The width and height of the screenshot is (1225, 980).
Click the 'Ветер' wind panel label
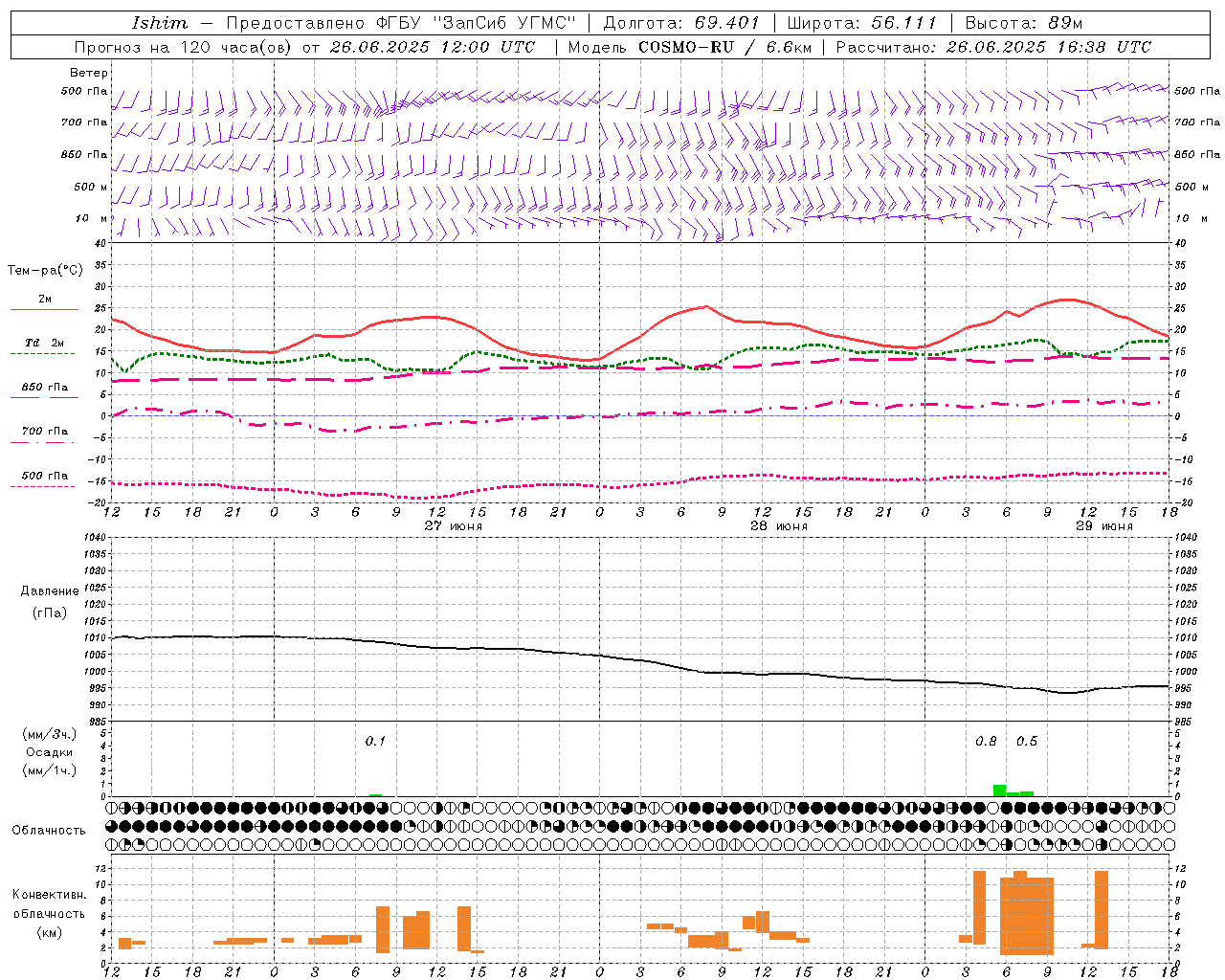coord(89,73)
